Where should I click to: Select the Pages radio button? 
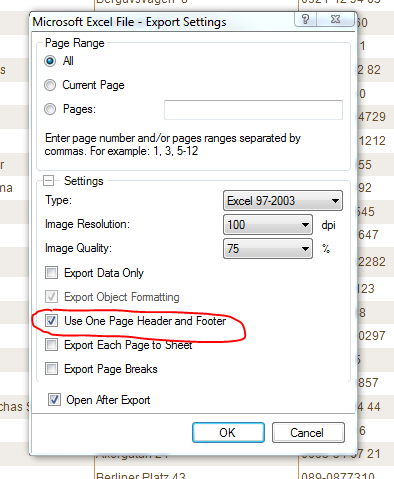[50, 109]
